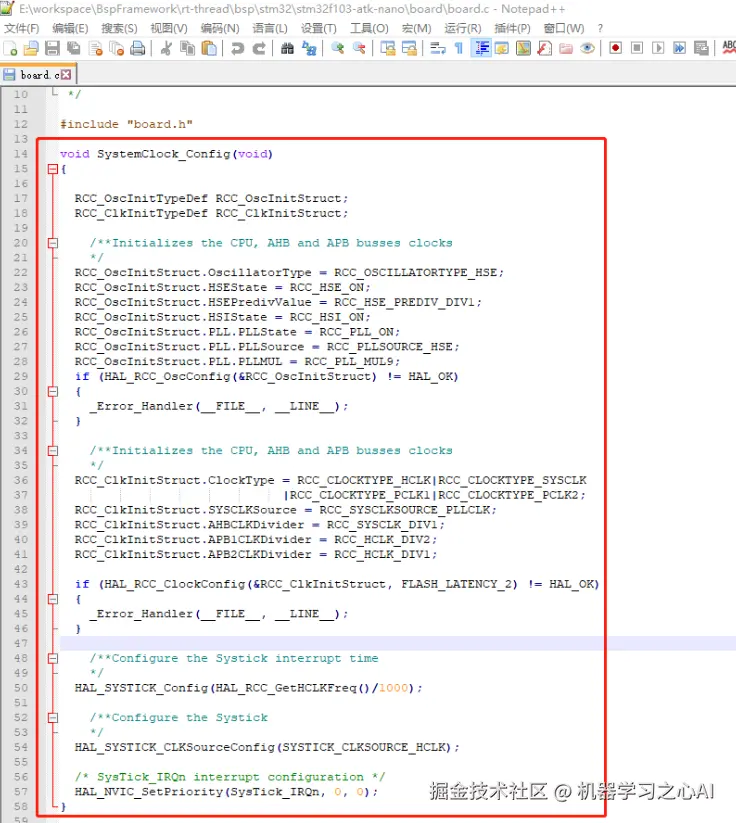
Task: Open the 插件(P) menu
Action: [x=512, y=28]
